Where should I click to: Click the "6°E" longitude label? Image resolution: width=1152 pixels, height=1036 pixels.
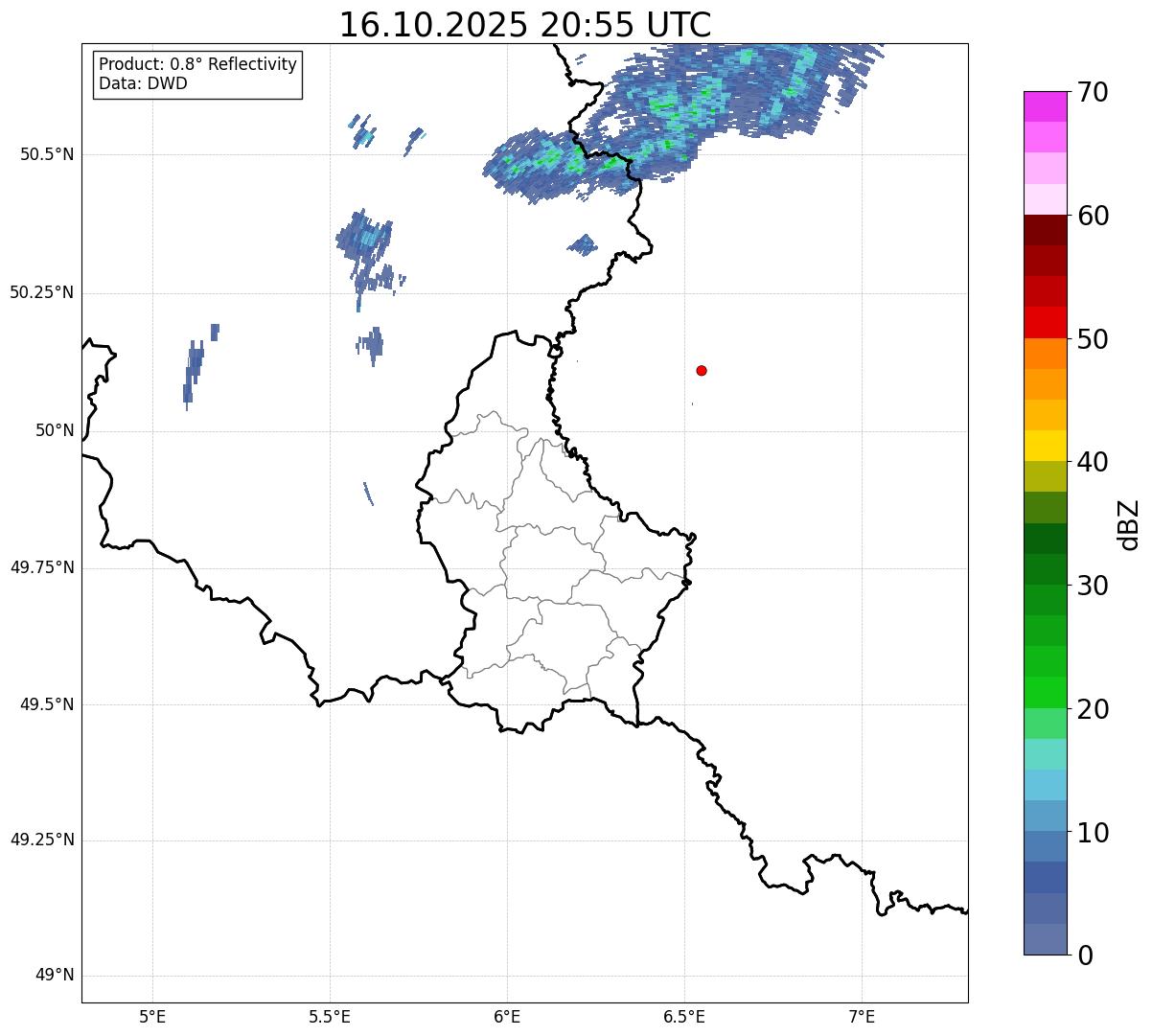point(507,1016)
